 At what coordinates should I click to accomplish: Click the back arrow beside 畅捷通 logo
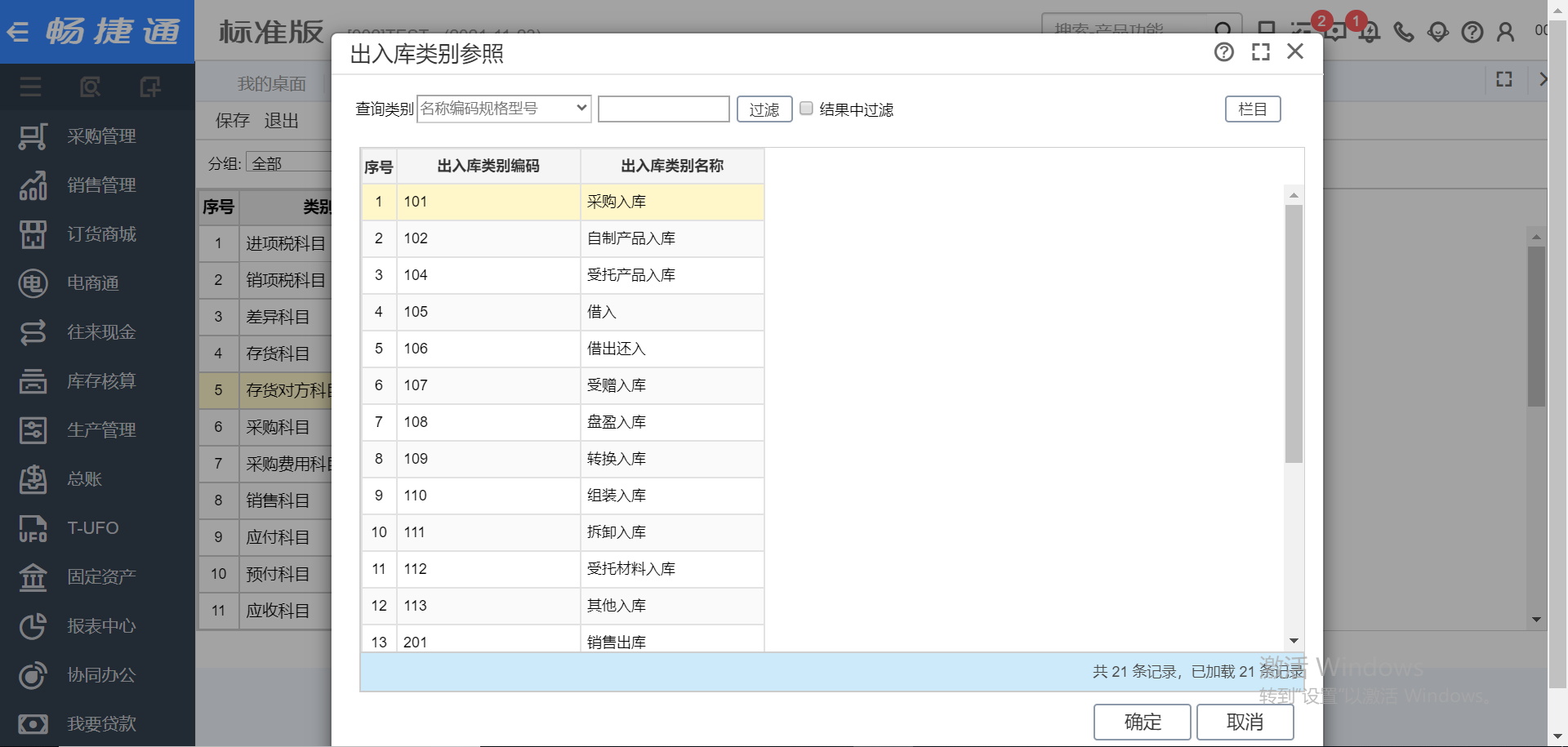pos(18,32)
